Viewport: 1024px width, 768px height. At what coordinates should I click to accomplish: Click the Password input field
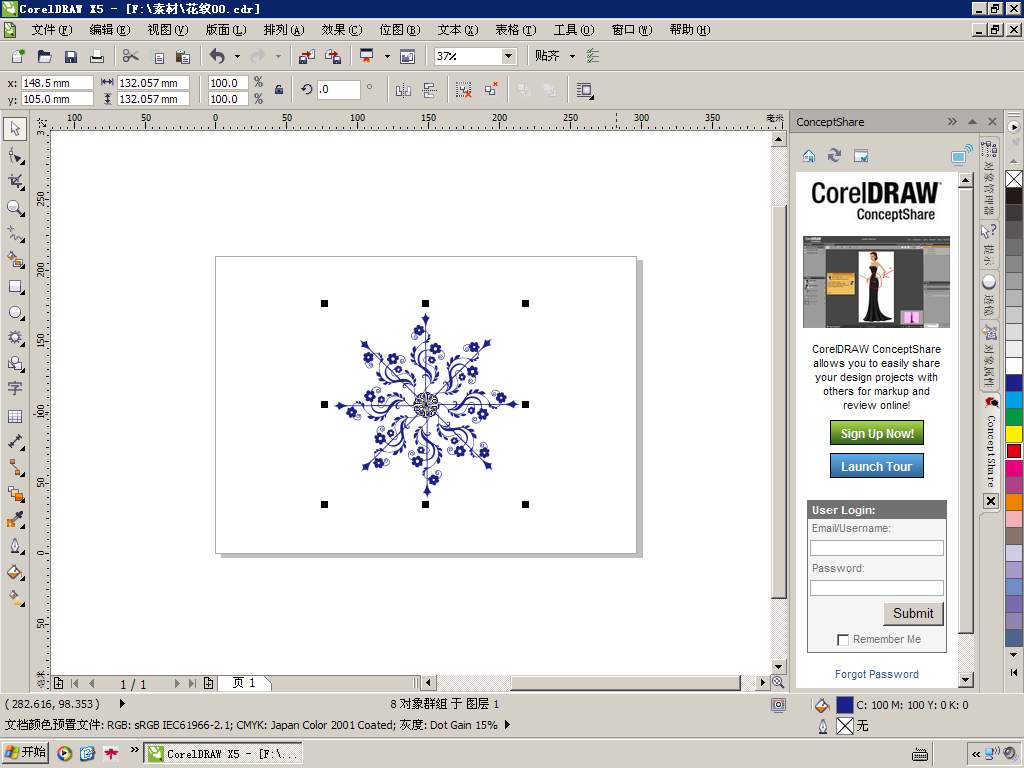coord(876,588)
